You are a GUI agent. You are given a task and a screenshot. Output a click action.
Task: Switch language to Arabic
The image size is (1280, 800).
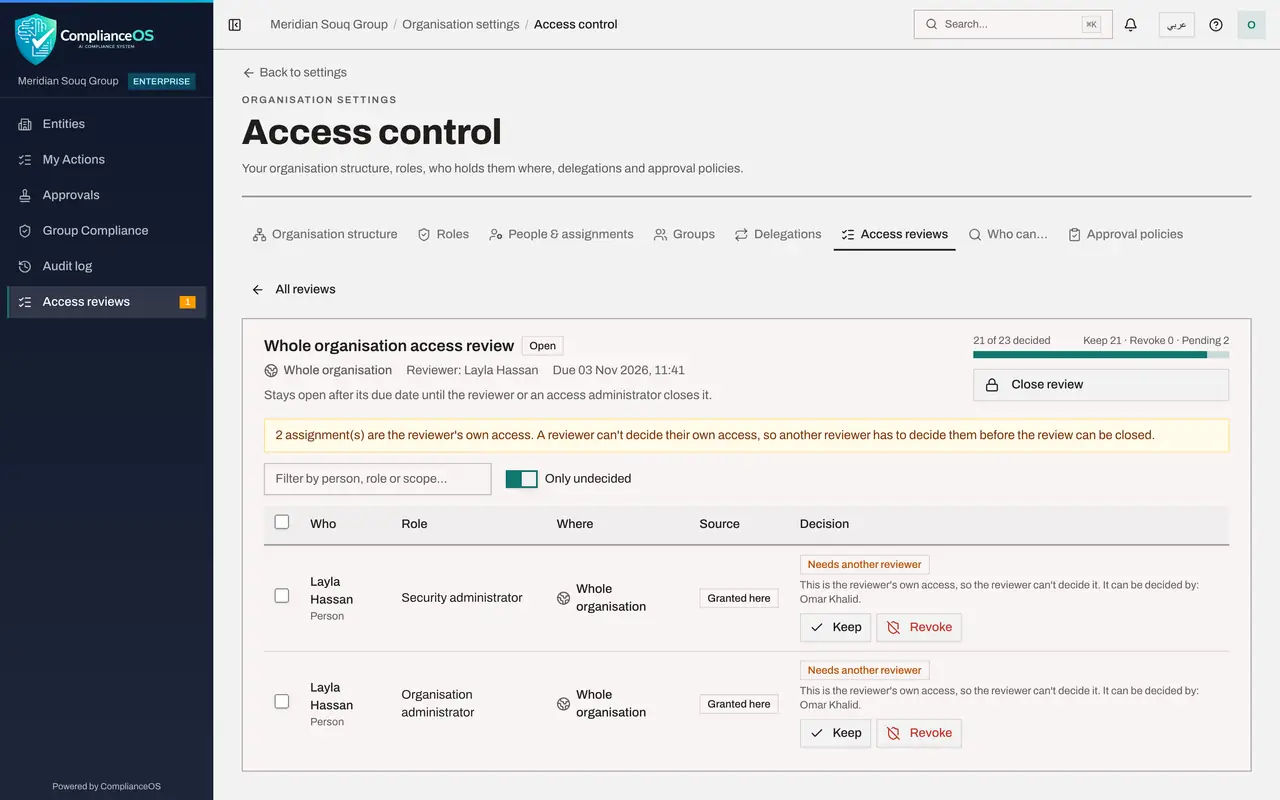[x=1177, y=24]
